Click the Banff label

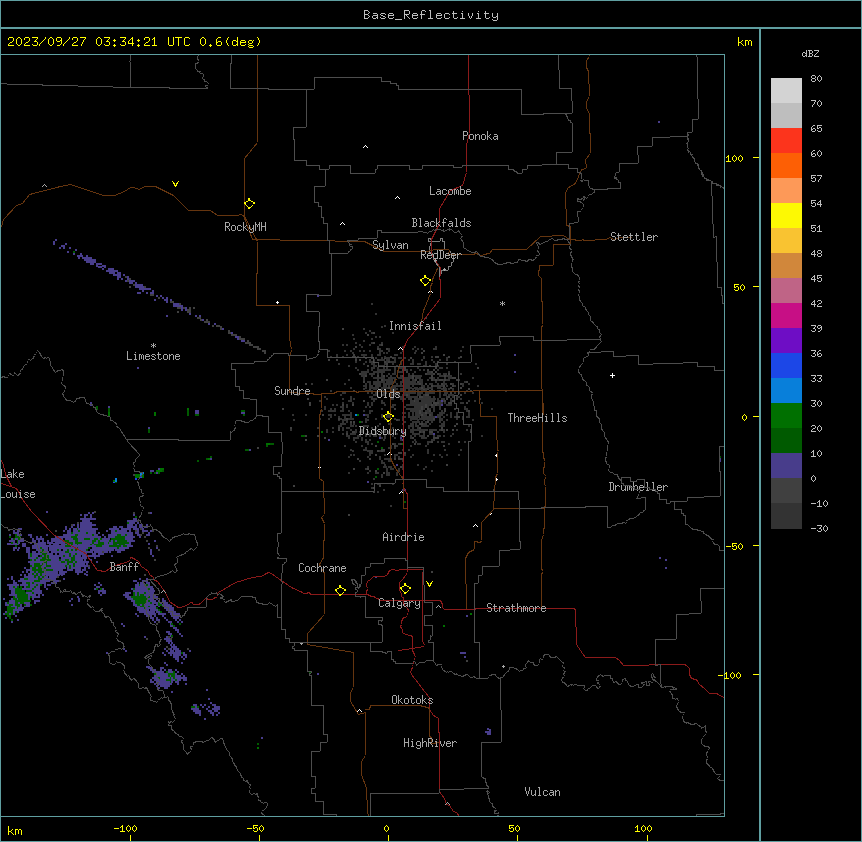[124, 567]
